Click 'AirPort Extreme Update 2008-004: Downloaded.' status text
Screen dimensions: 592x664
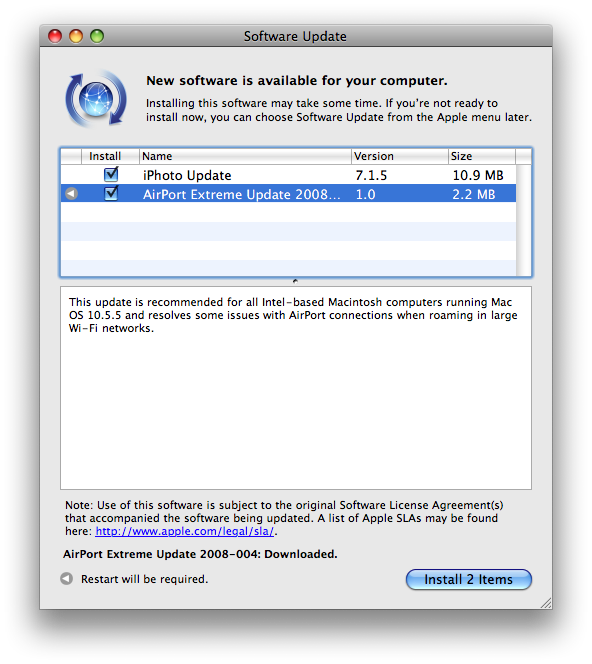coord(200,554)
